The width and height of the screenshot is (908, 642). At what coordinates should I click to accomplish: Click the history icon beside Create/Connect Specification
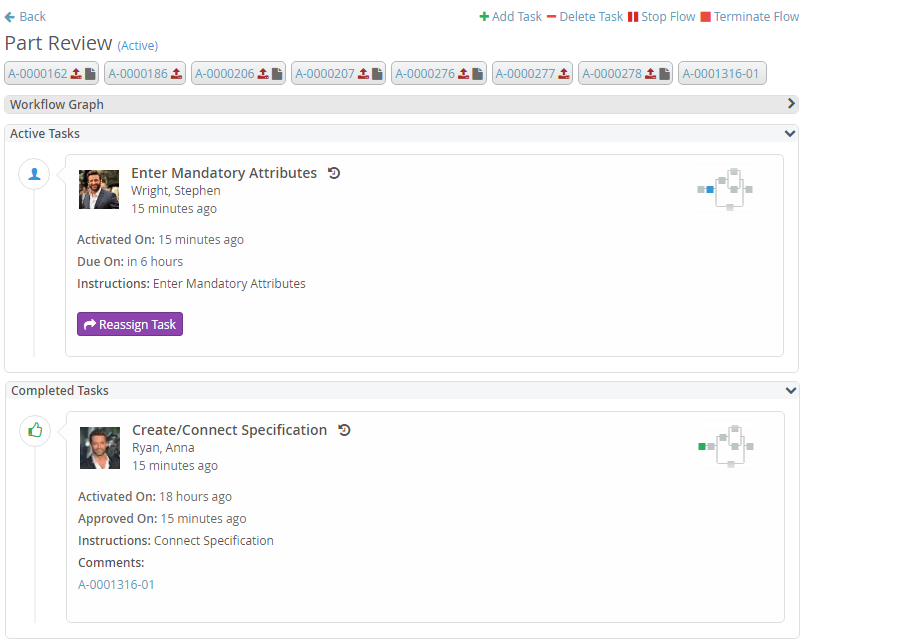345,430
